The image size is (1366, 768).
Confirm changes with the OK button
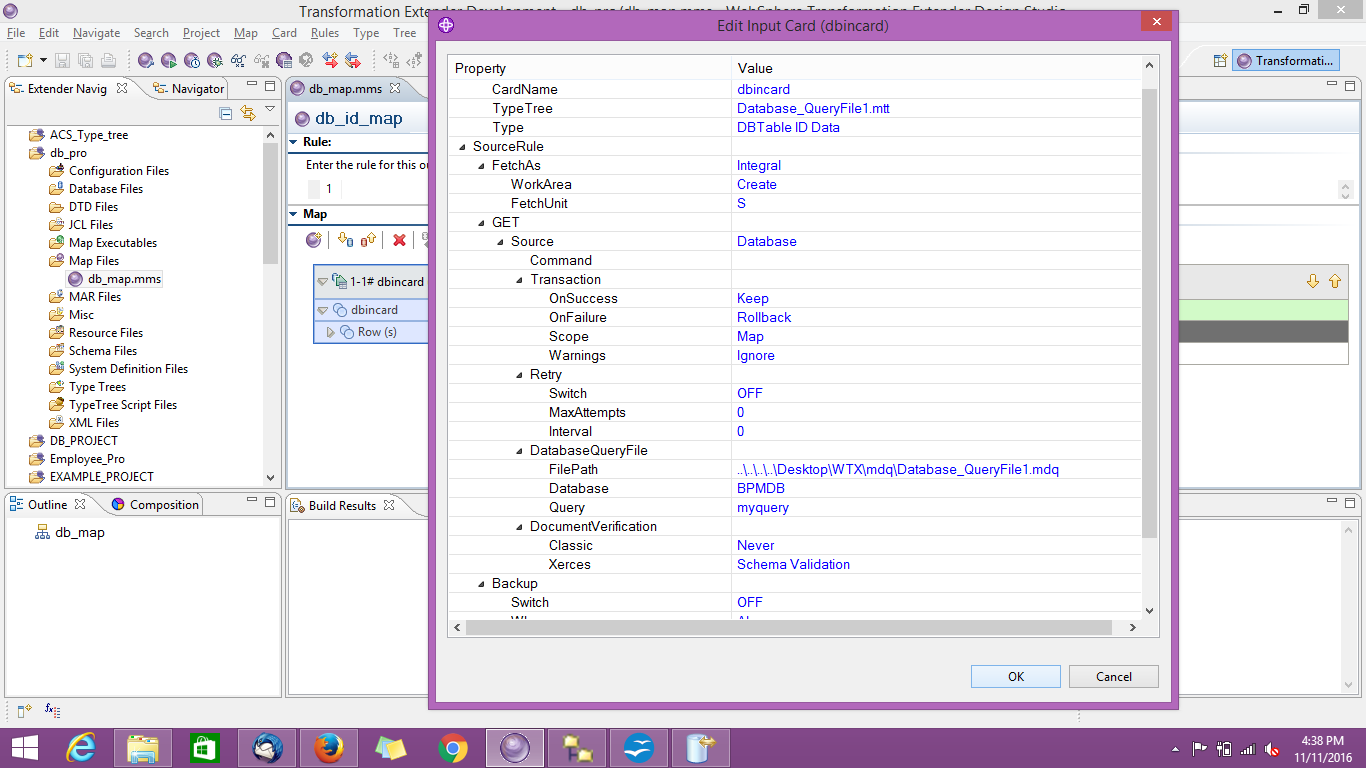click(1015, 676)
